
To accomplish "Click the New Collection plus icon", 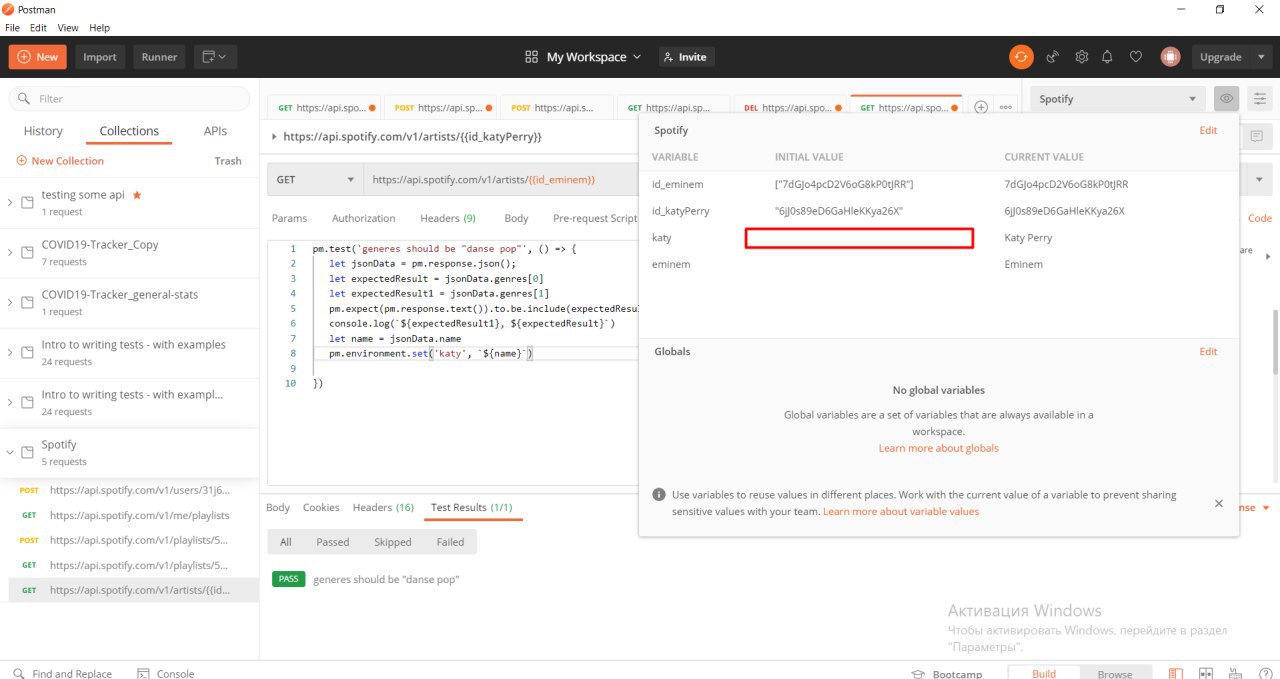I will 22,161.
